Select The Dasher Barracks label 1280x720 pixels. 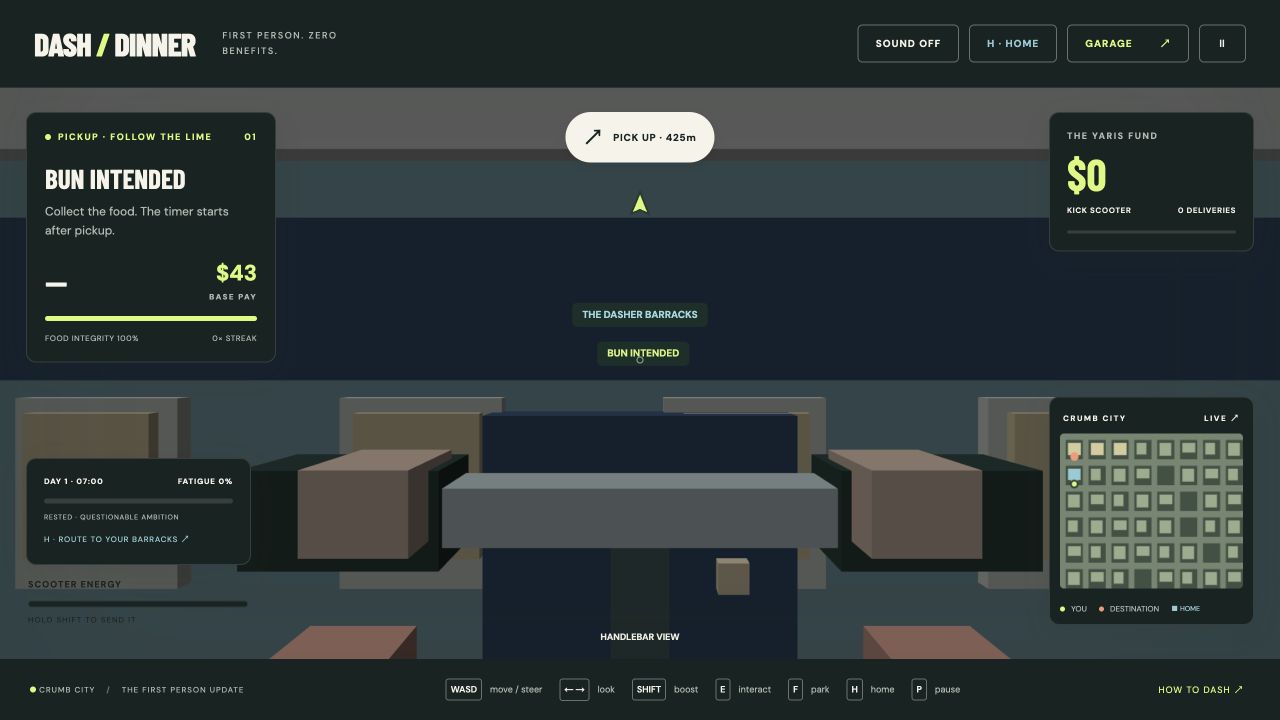pos(640,315)
